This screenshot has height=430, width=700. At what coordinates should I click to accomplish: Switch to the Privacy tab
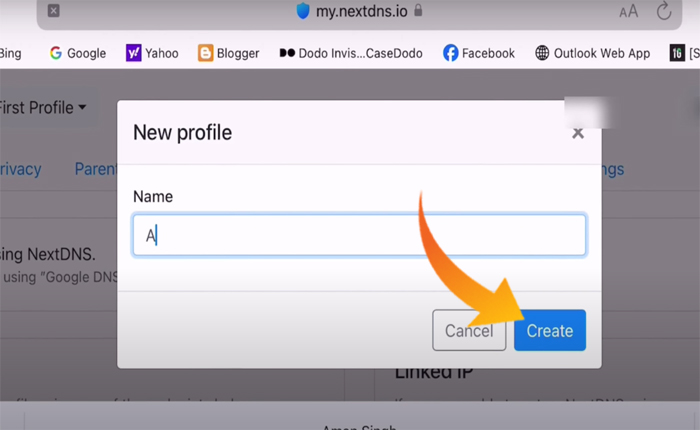tap(20, 169)
